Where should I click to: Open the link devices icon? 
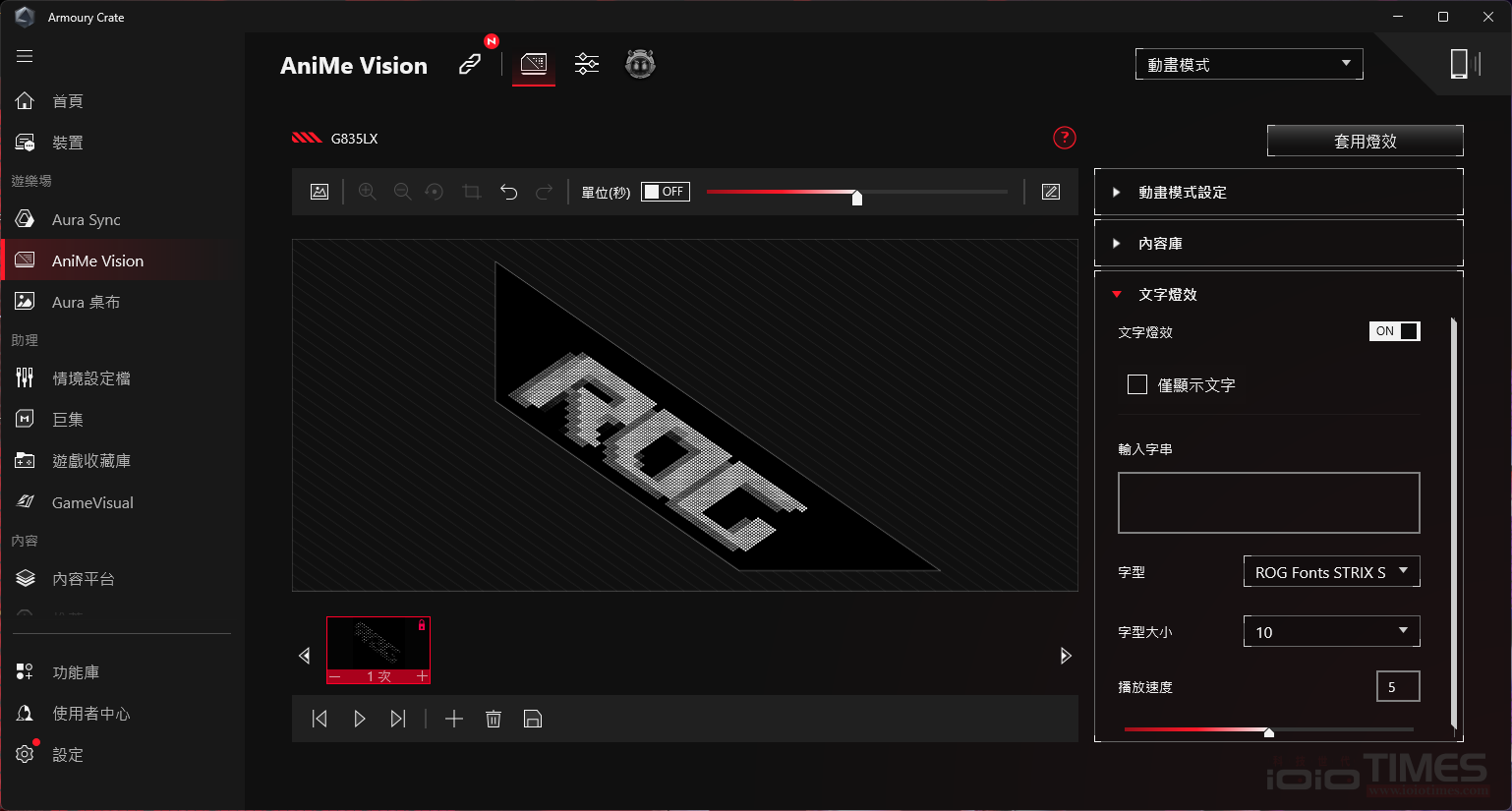pos(470,65)
